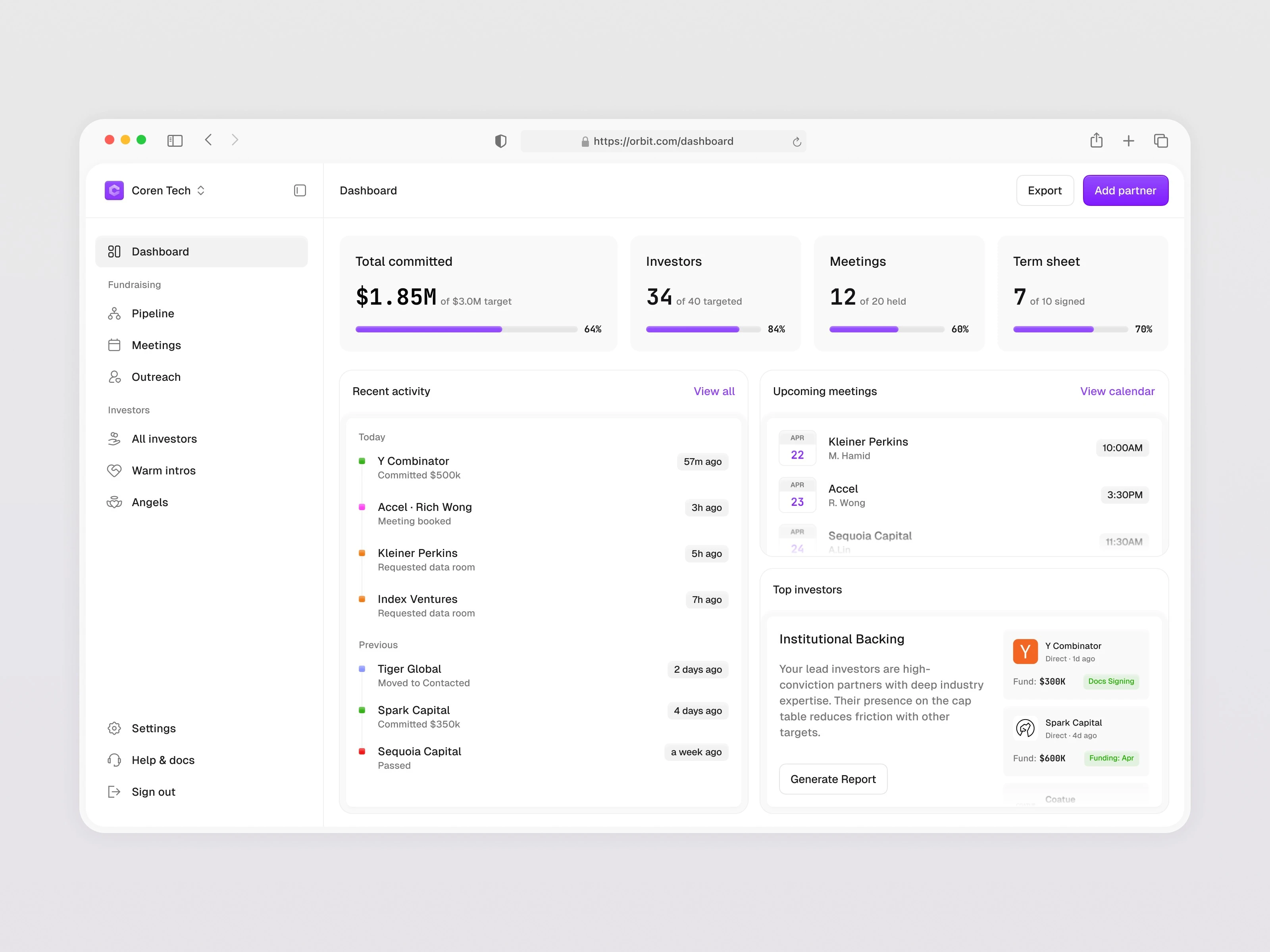
Task: Select Spark Capital Committed $350k entry
Action: 543,717
